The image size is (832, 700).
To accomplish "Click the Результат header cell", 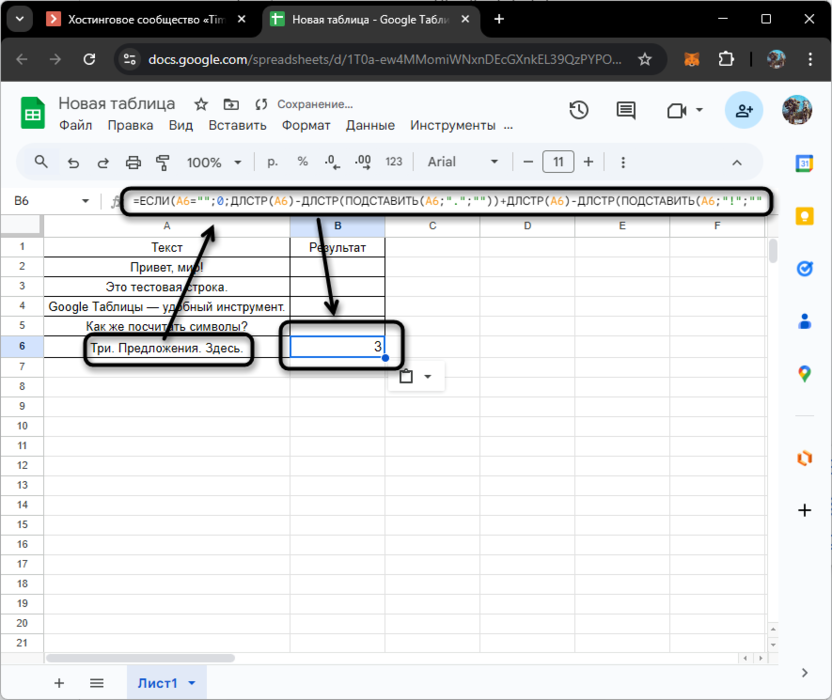I will coord(337,247).
